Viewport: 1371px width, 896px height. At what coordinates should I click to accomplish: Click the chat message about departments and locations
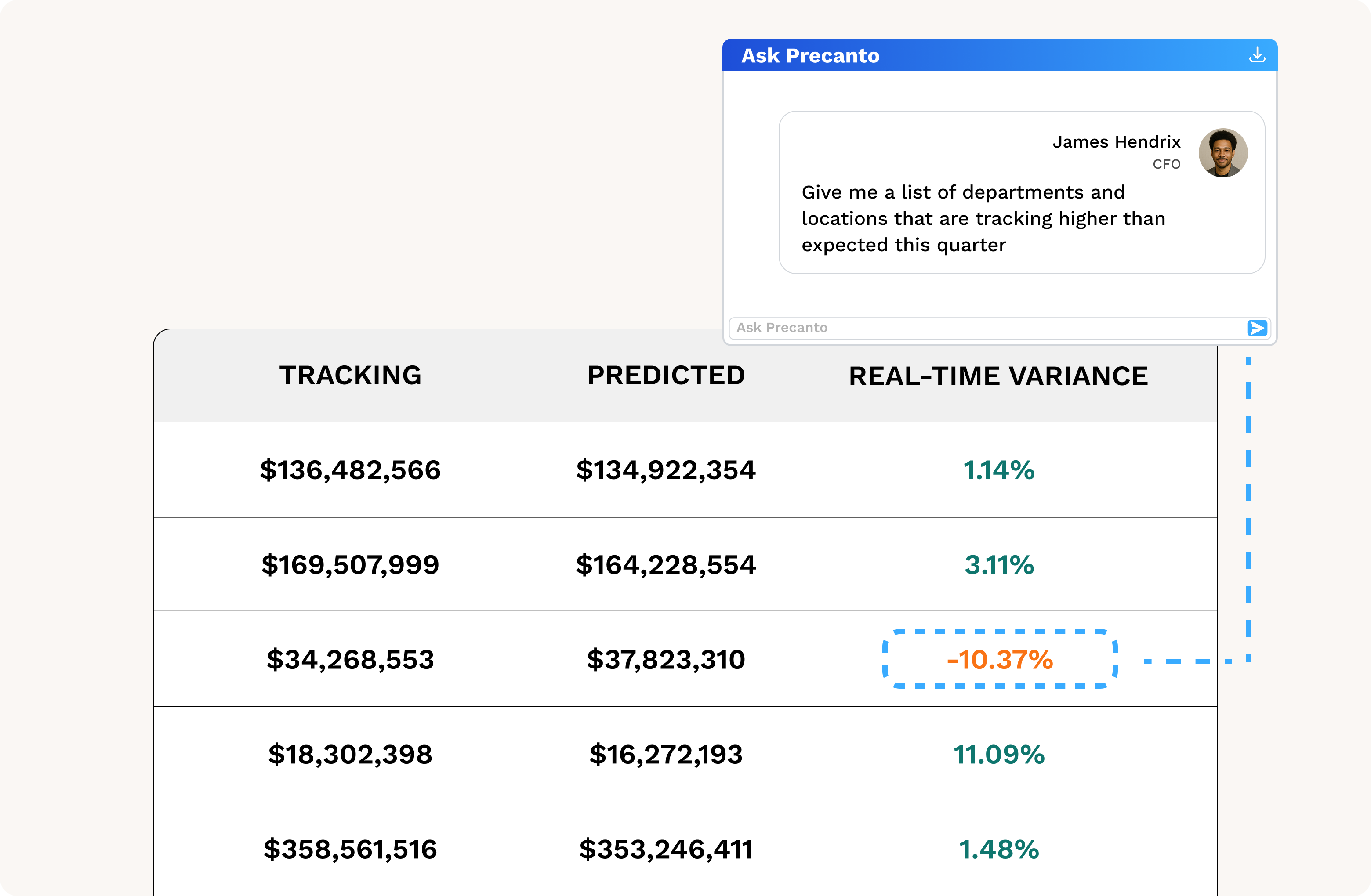click(983, 218)
